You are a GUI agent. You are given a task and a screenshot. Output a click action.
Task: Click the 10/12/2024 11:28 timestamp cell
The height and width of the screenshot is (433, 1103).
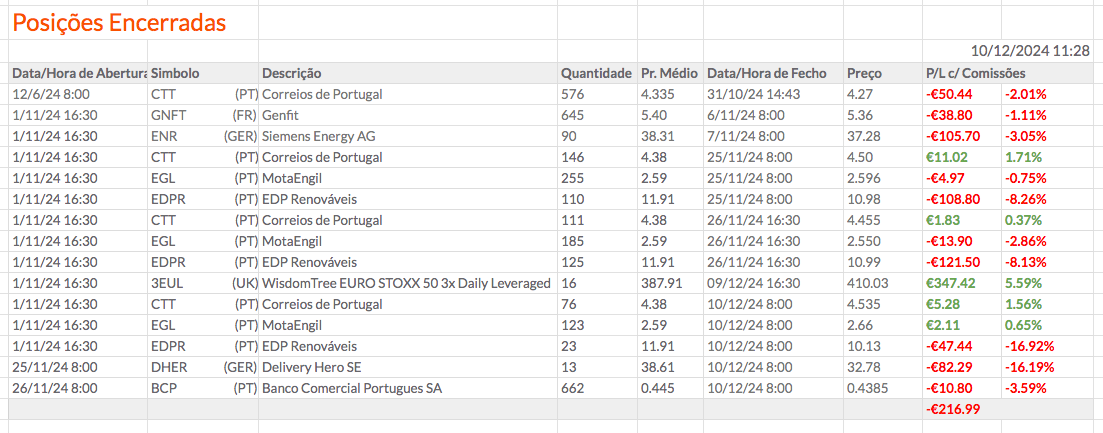coord(1030,50)
